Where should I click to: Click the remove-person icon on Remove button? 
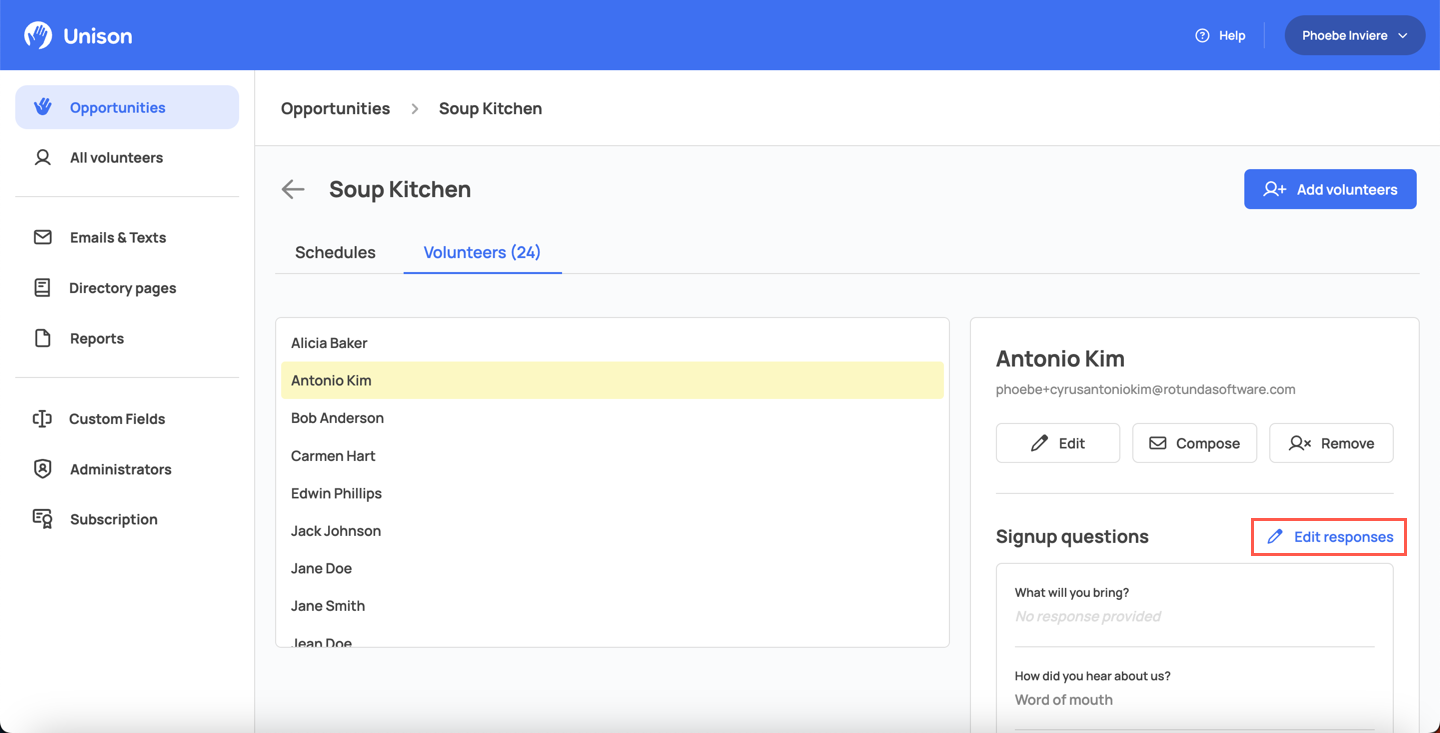pos(1299,443)
